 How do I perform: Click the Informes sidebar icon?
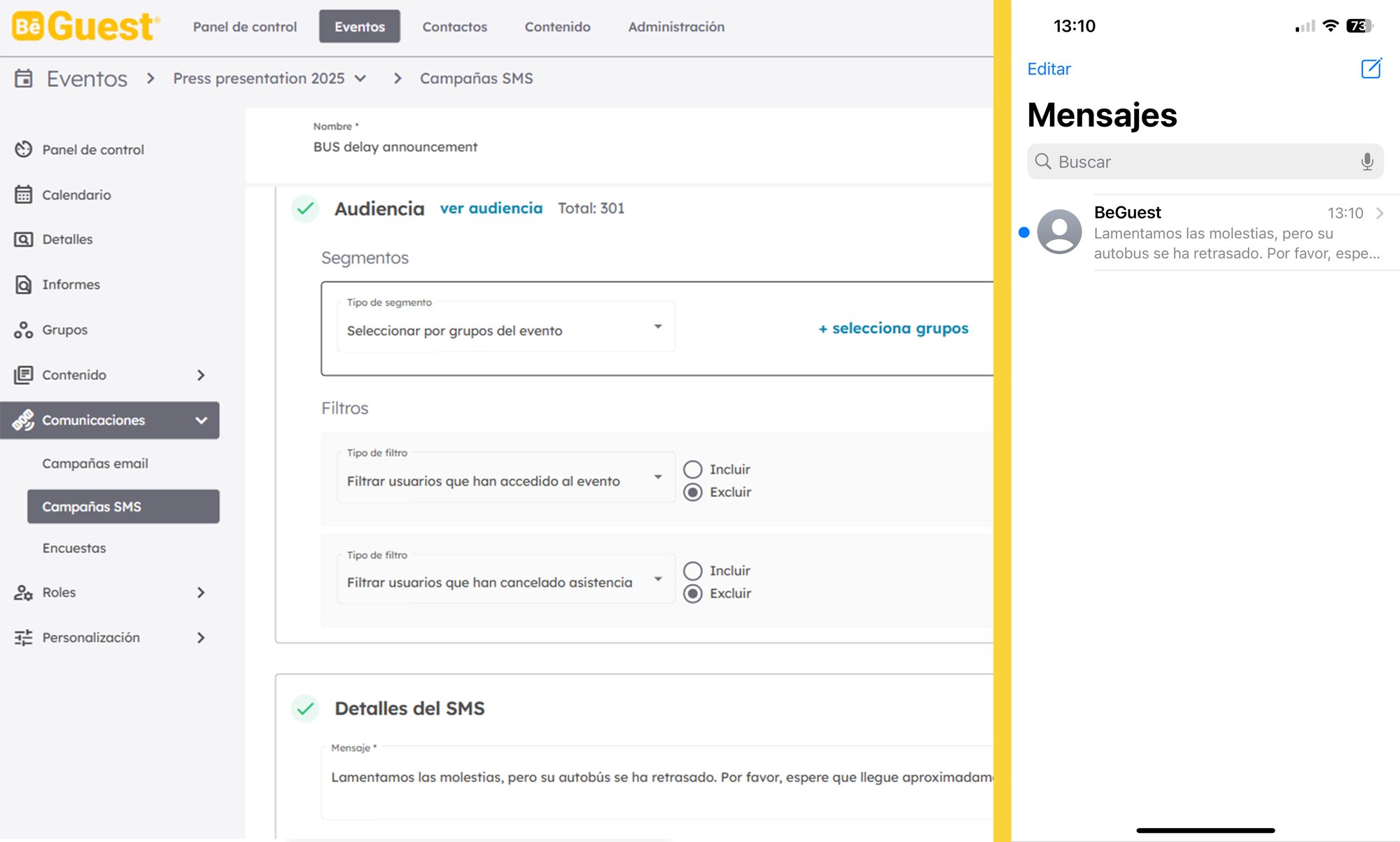24,284
